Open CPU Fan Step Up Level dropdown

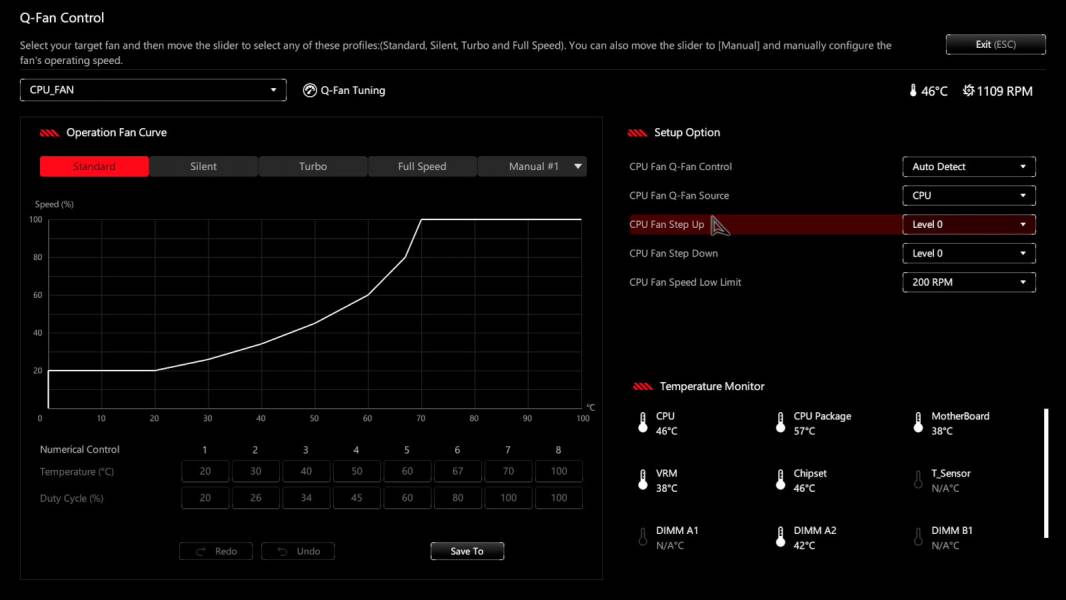point(969,224)
